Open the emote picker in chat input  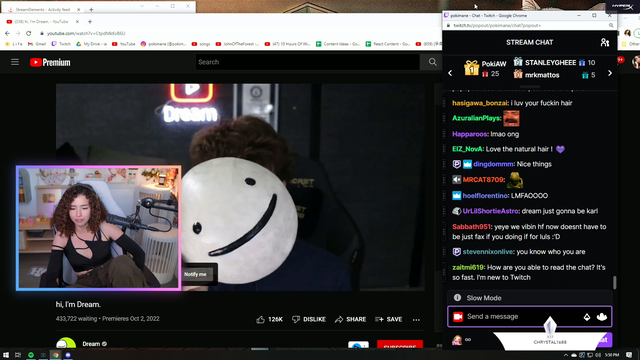602,317
